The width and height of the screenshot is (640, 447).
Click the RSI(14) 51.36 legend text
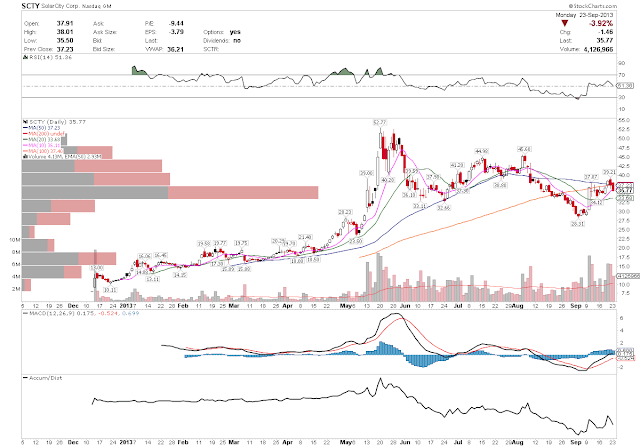point(50,58)
